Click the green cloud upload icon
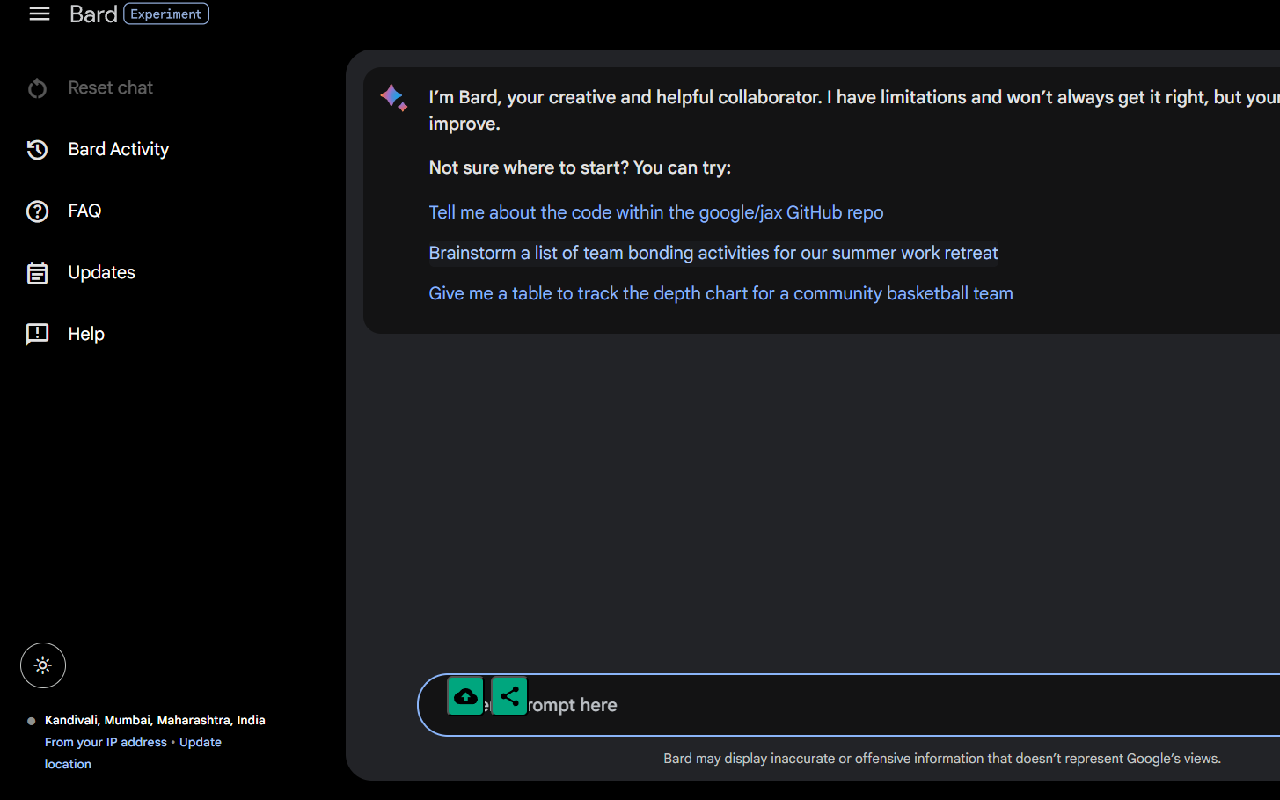 coord(465,696)
